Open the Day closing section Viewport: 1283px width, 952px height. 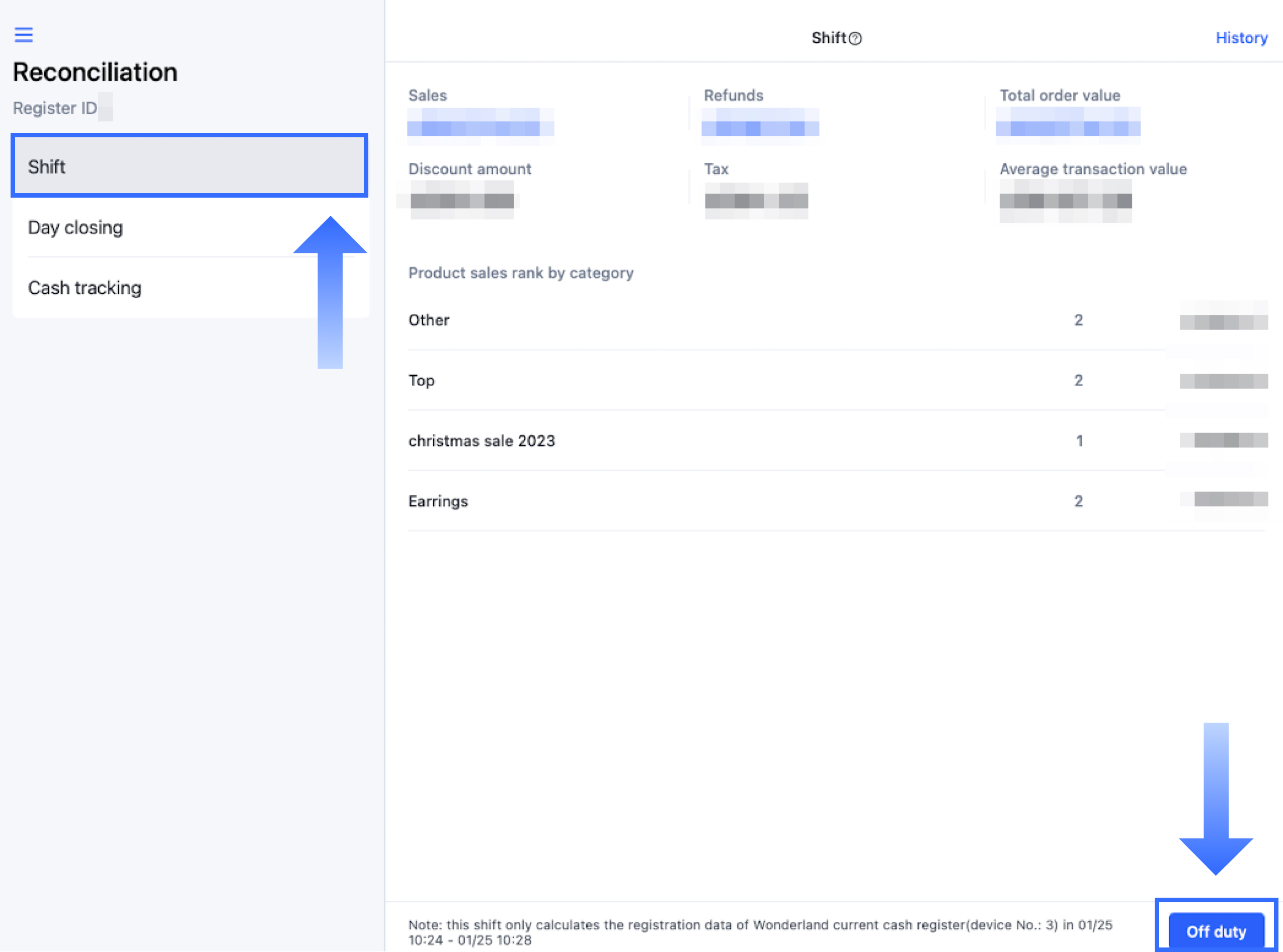click(75, 228)
